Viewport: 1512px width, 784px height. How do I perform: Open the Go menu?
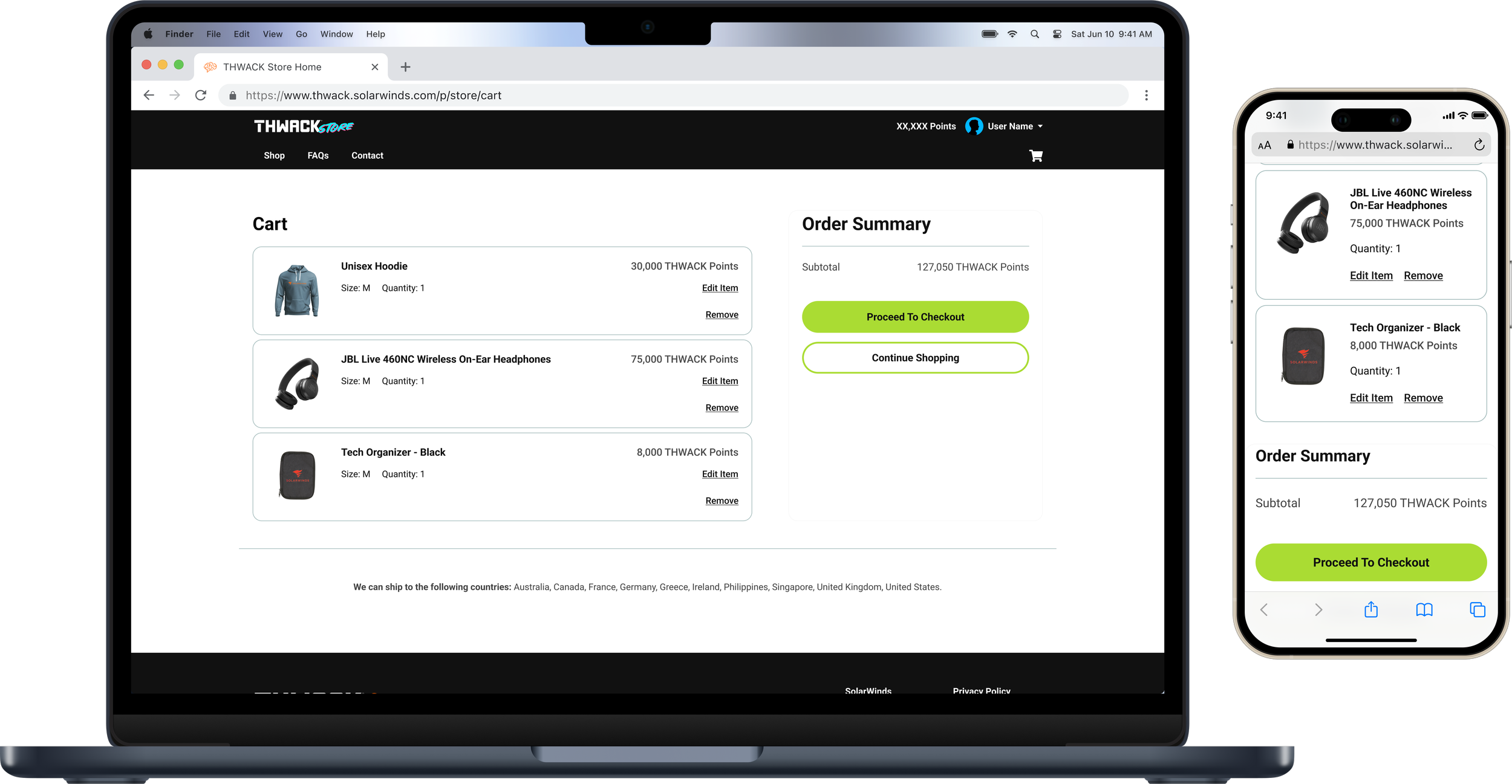tap(301, 34)
